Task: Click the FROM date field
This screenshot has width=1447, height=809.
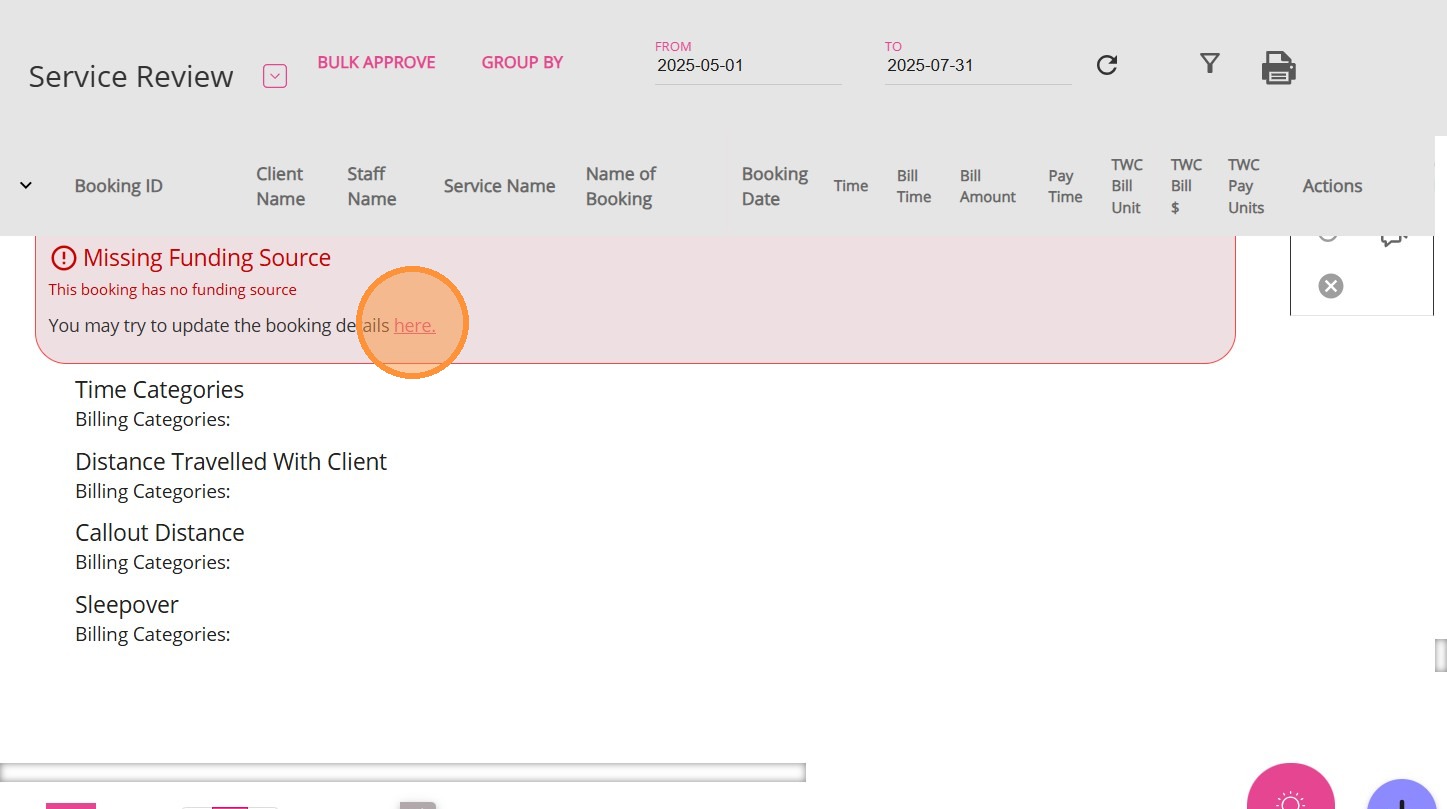Action: [748, 66]
